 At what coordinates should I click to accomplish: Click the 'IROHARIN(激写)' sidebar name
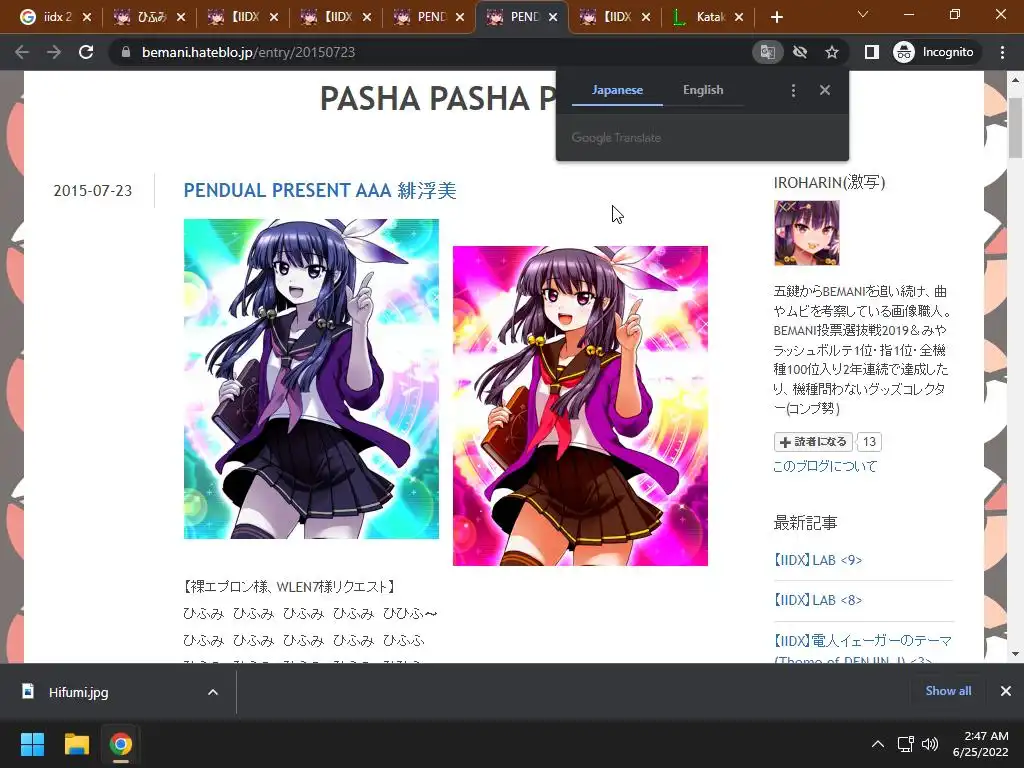[829, 182]
